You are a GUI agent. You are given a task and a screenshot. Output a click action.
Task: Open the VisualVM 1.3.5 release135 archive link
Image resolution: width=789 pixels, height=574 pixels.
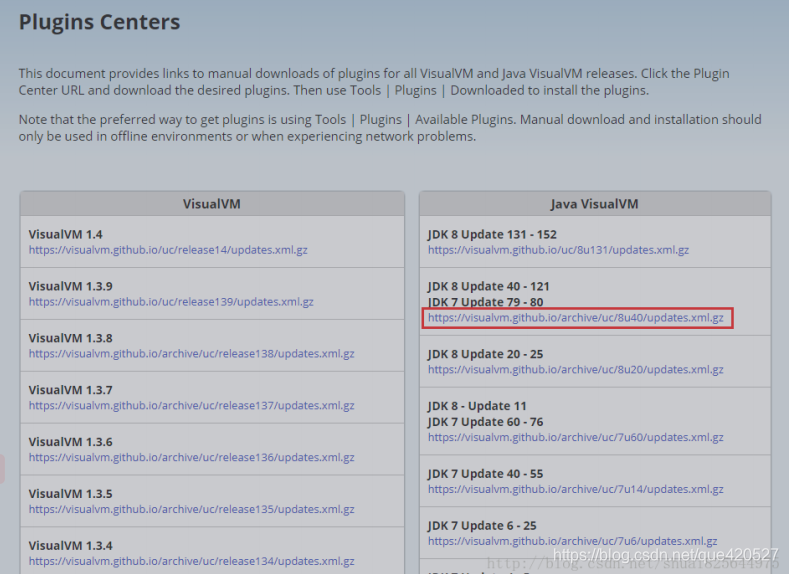(x=192, y=509)
